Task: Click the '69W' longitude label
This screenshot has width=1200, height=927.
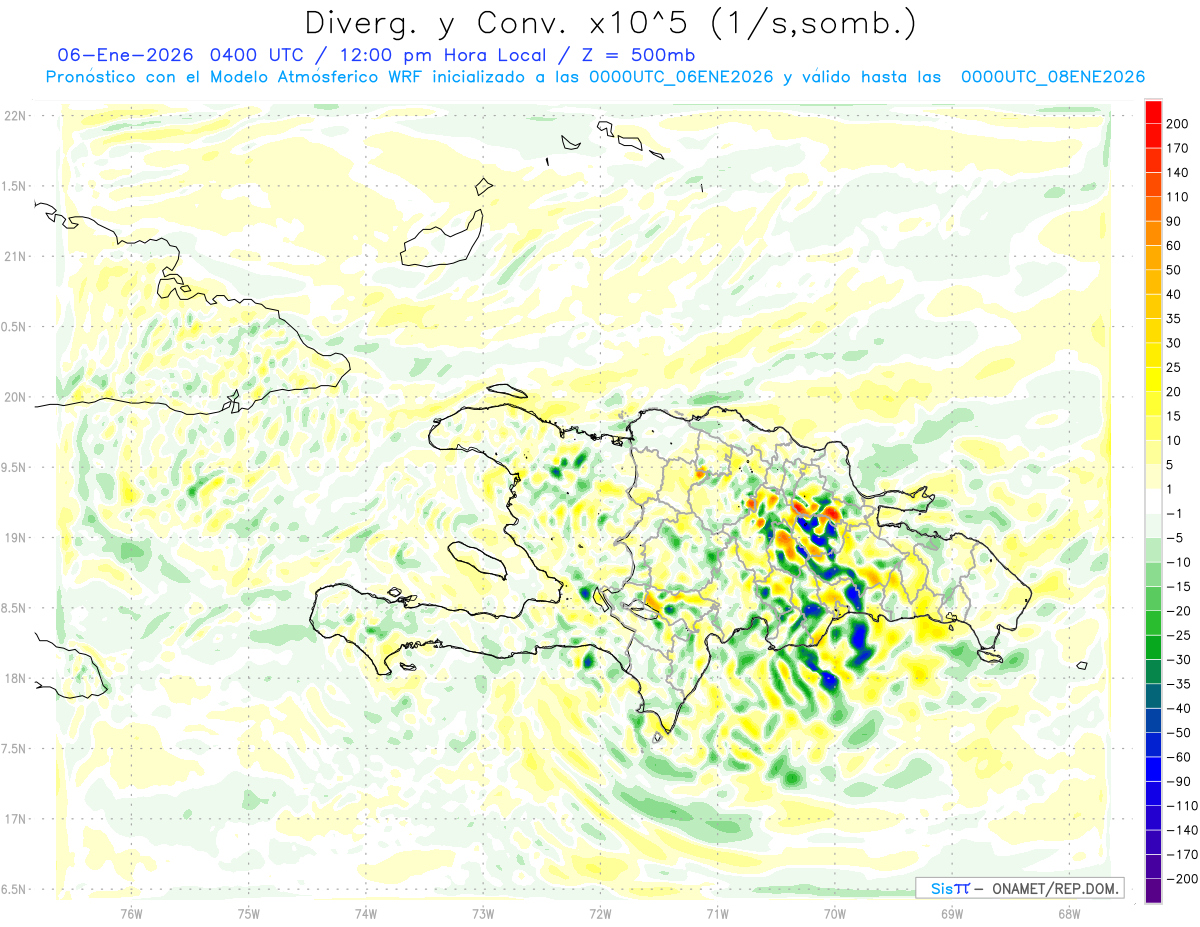Action: pyautogui.click(x=952, y=913)
